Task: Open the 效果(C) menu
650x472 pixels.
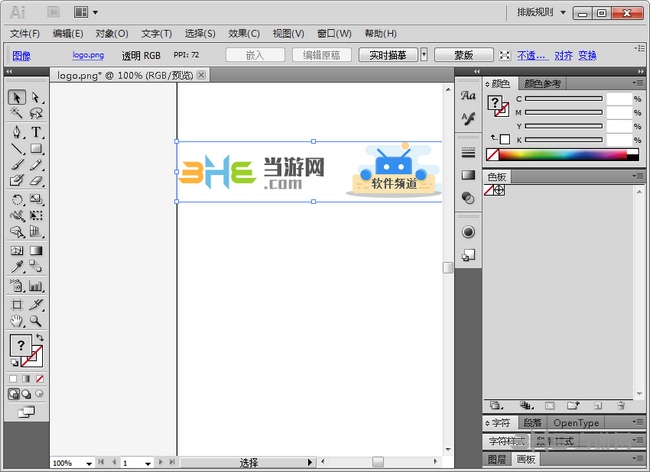Action: pos(244,34)
